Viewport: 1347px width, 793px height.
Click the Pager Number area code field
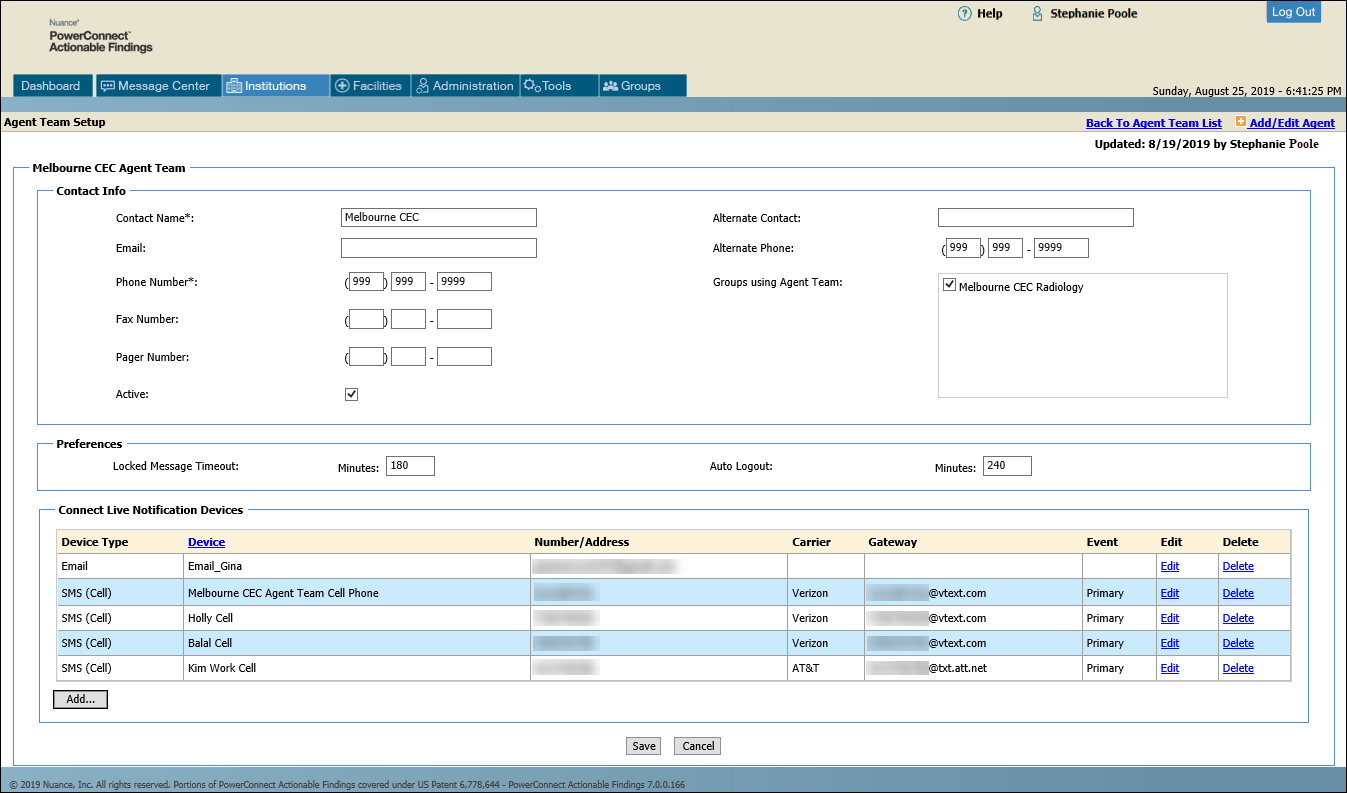pos(367,356)
